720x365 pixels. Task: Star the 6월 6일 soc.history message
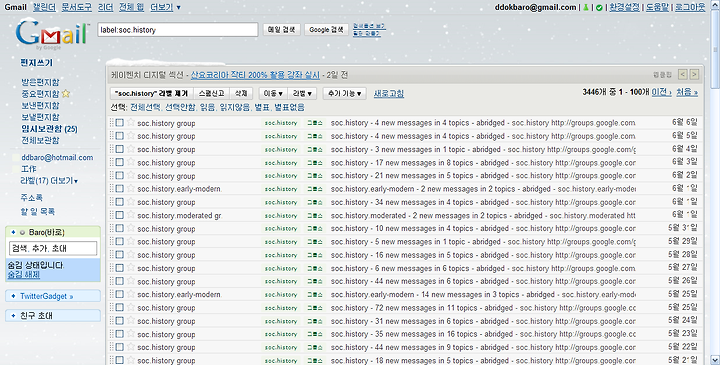[131, 123]
